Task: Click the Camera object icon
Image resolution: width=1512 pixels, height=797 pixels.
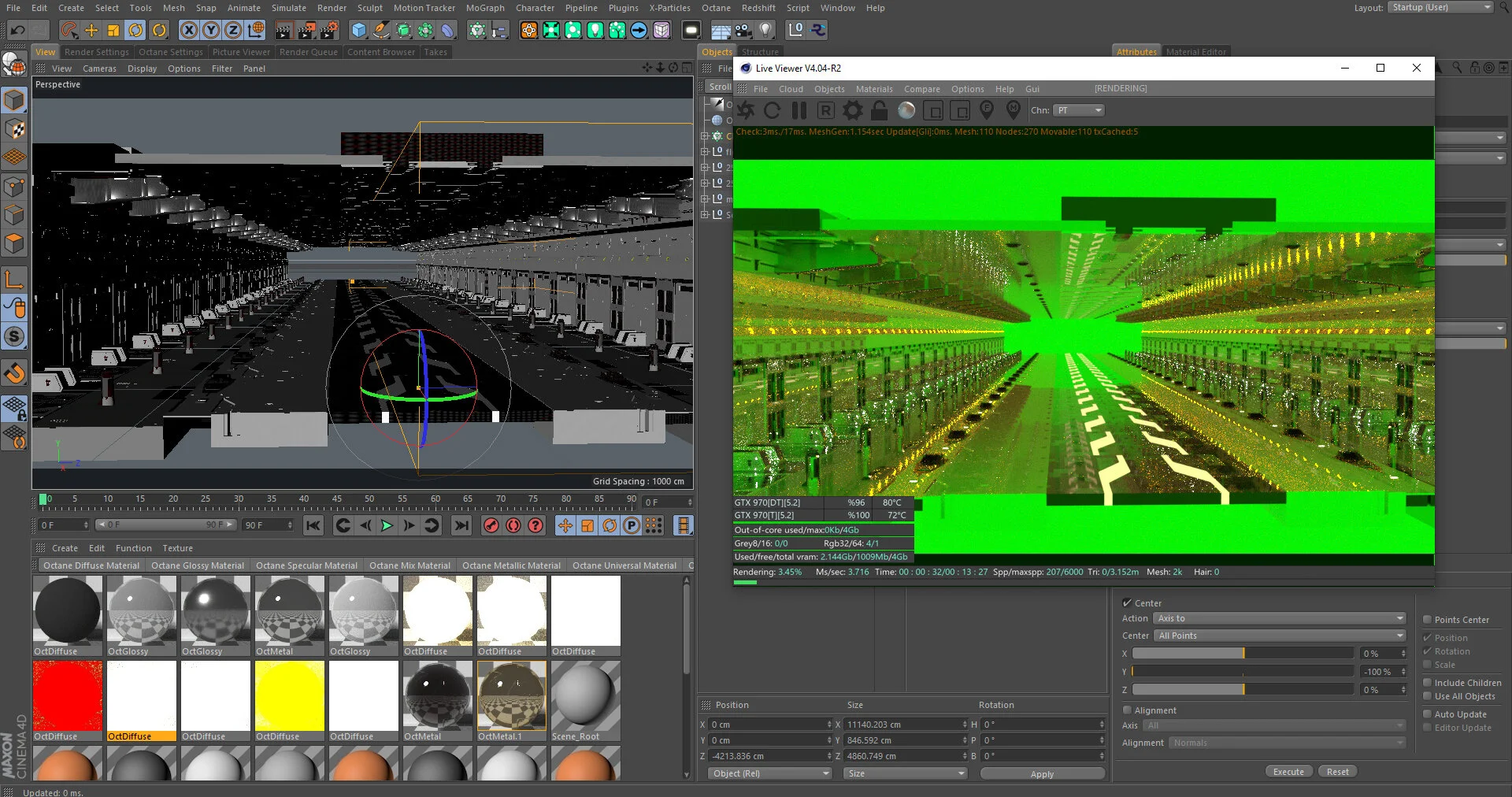Action: (743, 31)
